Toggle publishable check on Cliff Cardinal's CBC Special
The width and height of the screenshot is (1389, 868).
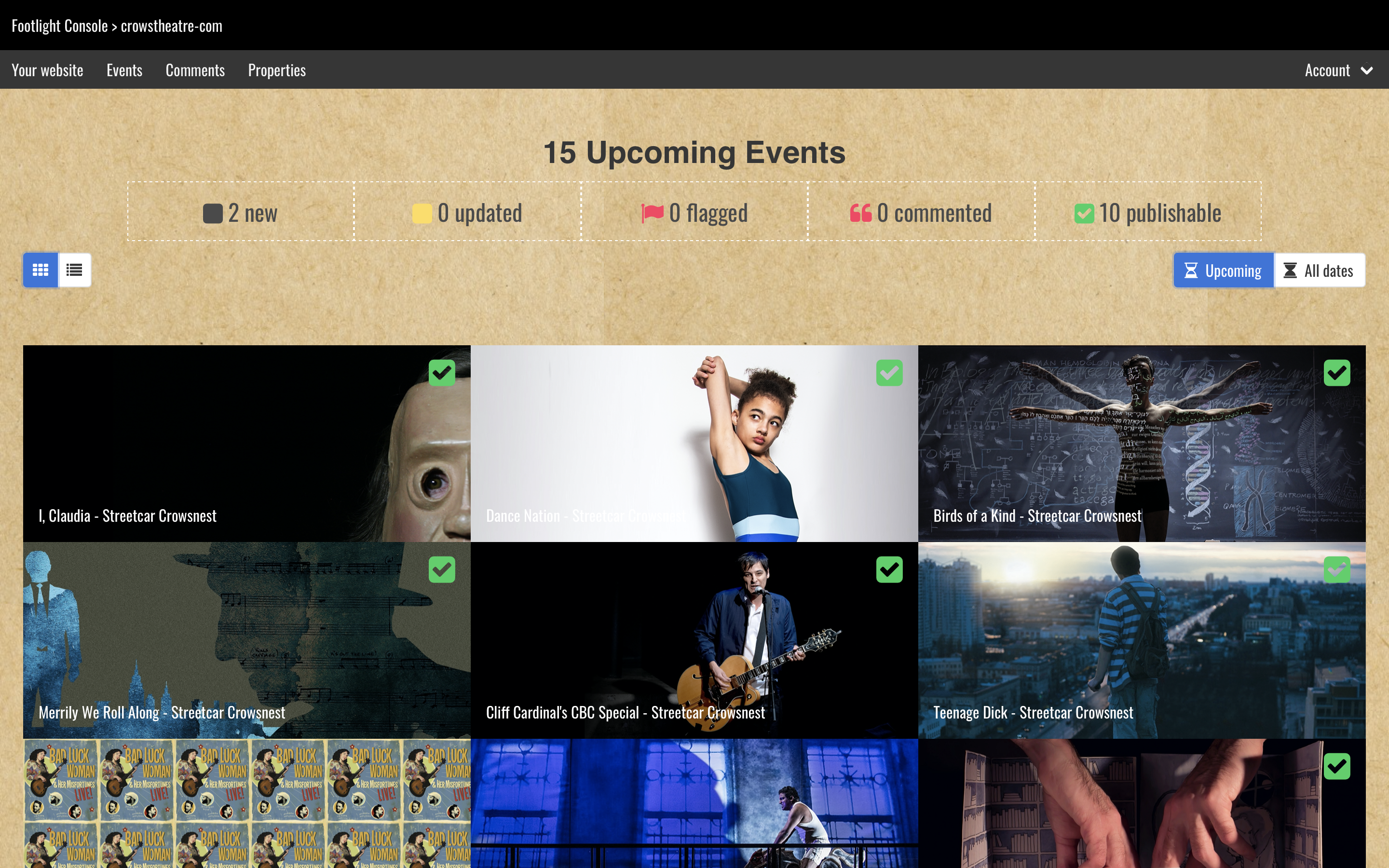(889, 570)
